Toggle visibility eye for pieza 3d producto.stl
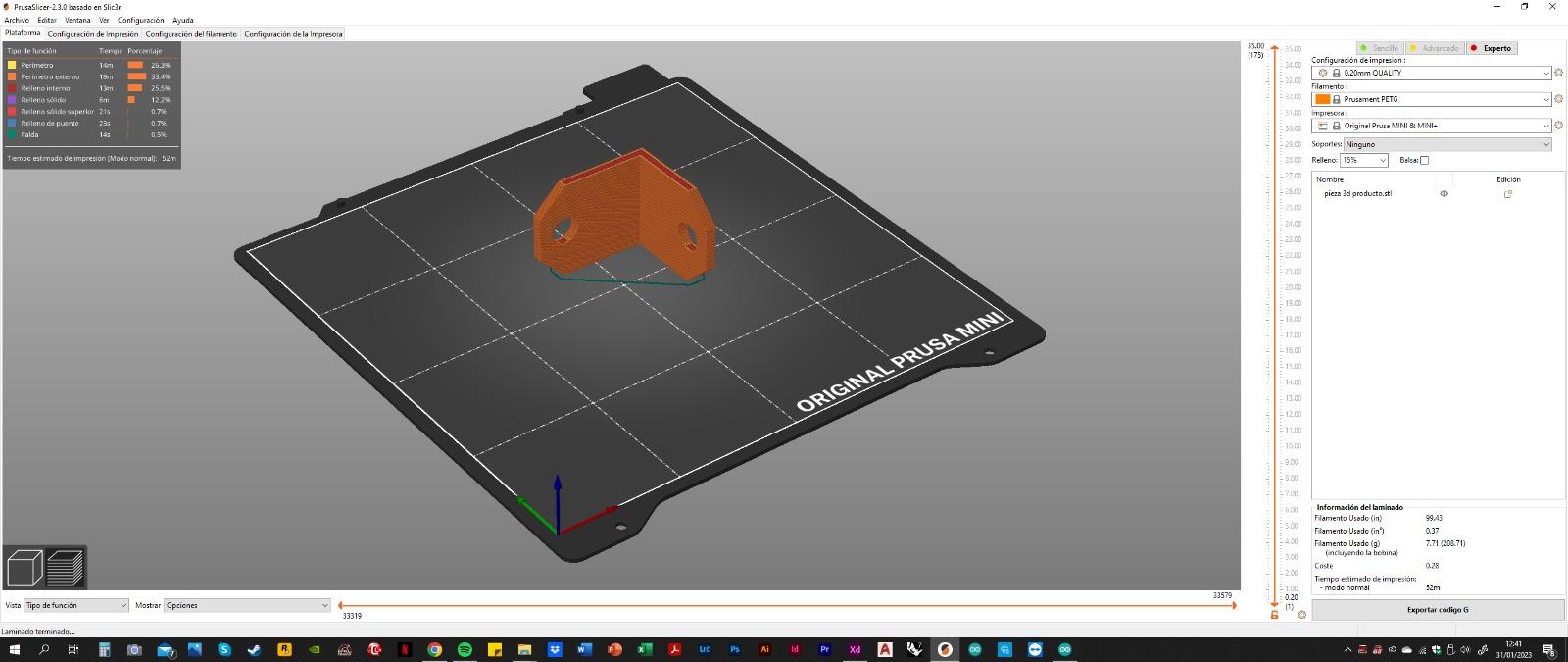 (1444, 194)
